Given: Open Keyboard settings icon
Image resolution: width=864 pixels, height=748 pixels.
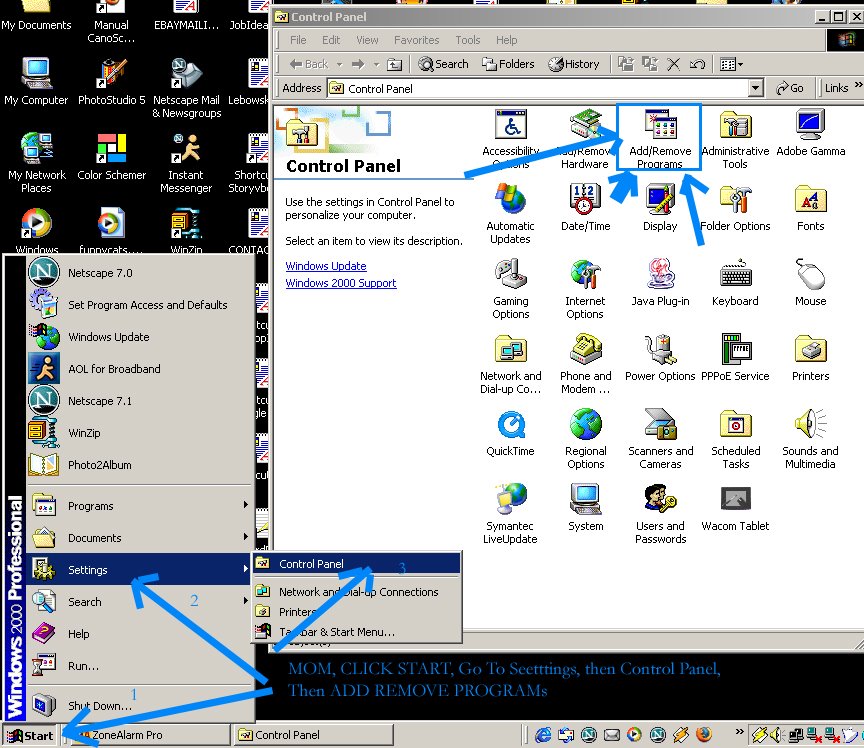Looking at the screenshot, I should coord(735,282).
